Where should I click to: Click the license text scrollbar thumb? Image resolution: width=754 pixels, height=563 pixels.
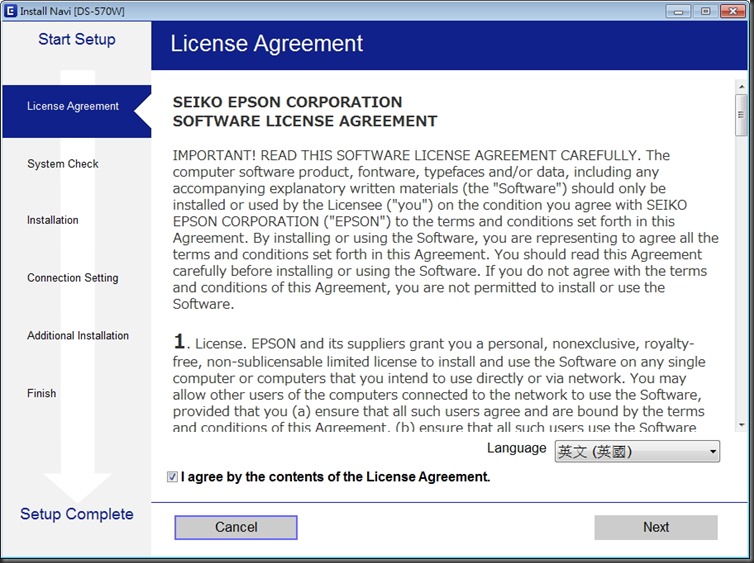[x=741, y=115]
